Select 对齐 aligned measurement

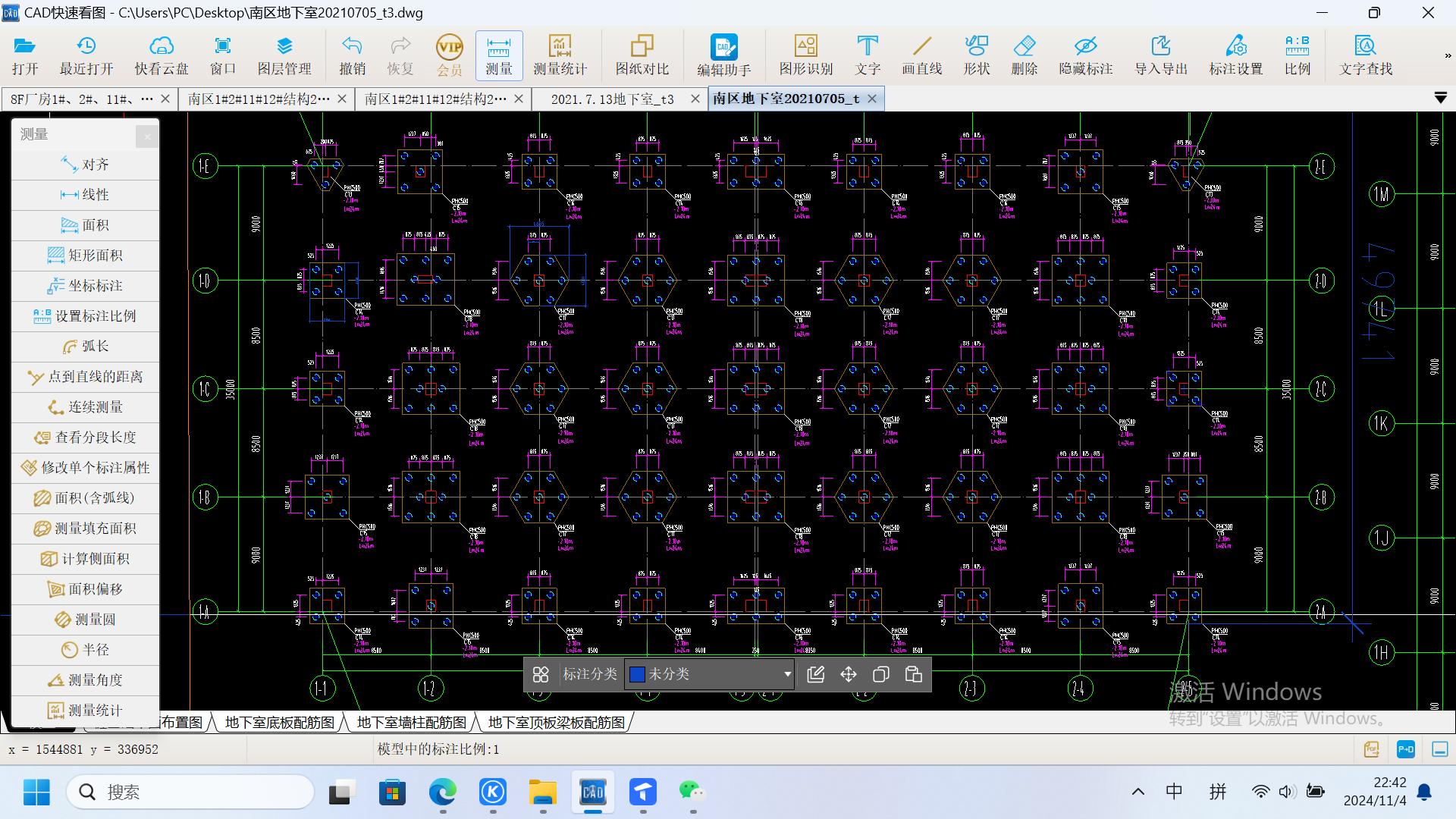pyautogui.click(x=86, y=165)
